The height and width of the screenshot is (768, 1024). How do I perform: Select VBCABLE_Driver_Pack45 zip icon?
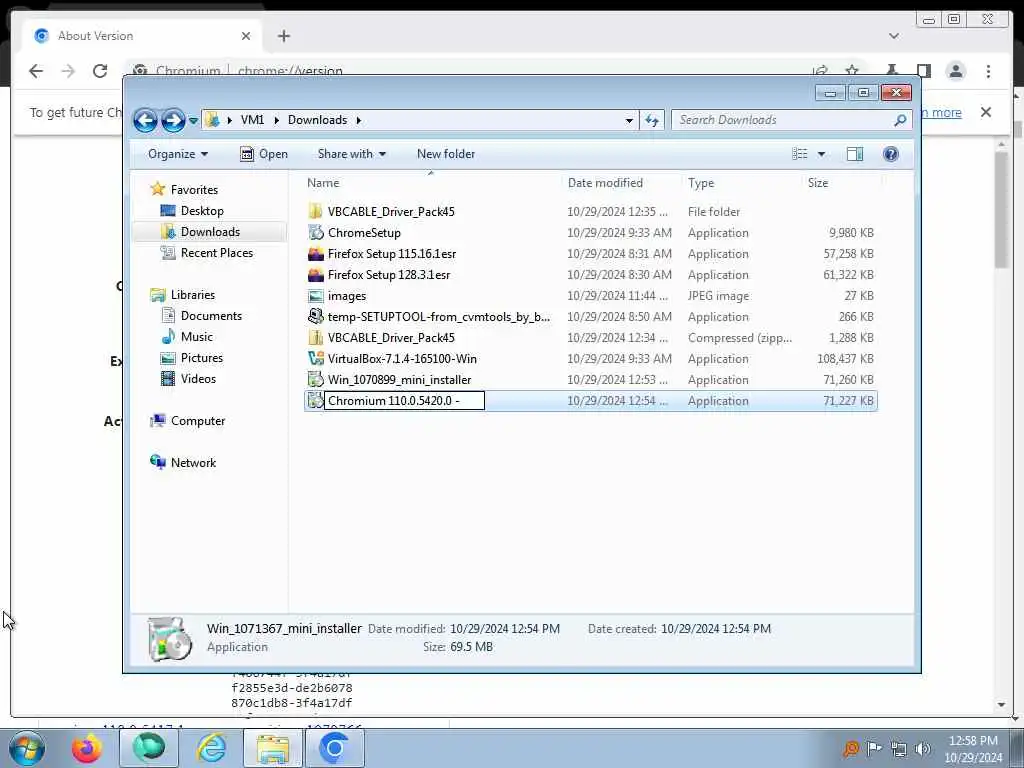coord(315,338)
